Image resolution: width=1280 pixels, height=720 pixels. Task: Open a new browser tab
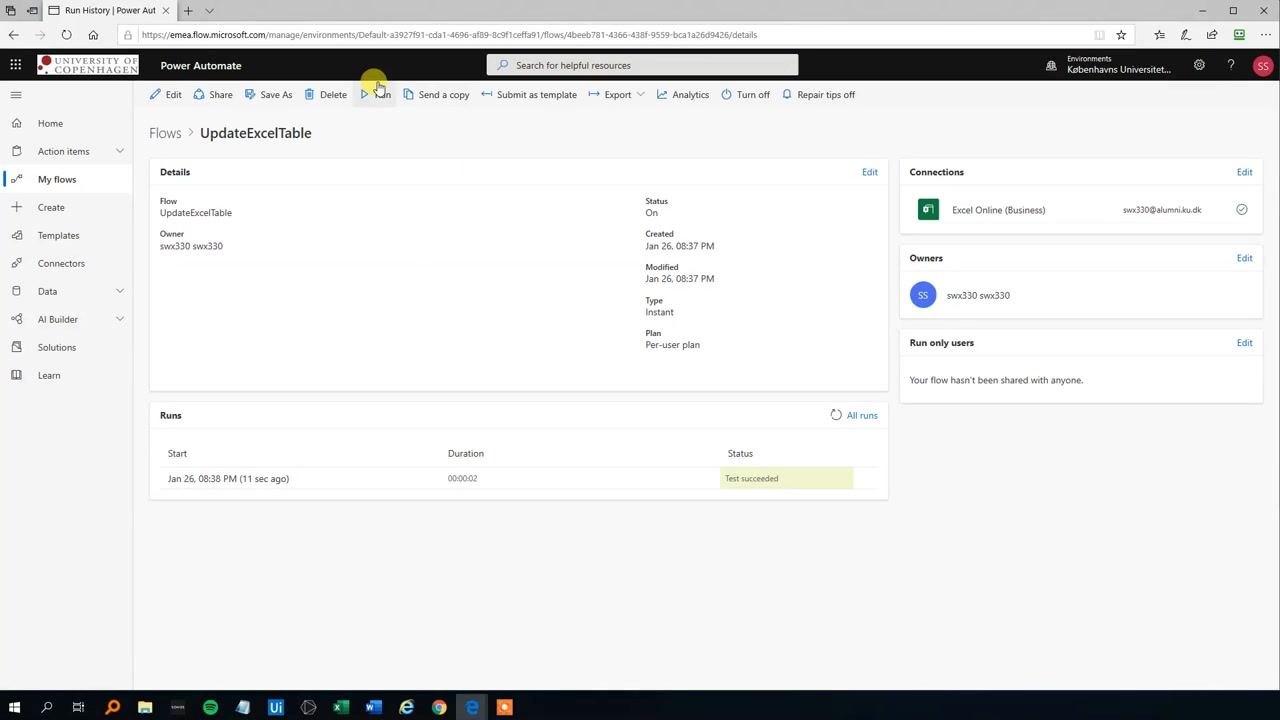[x=188, y=11]
